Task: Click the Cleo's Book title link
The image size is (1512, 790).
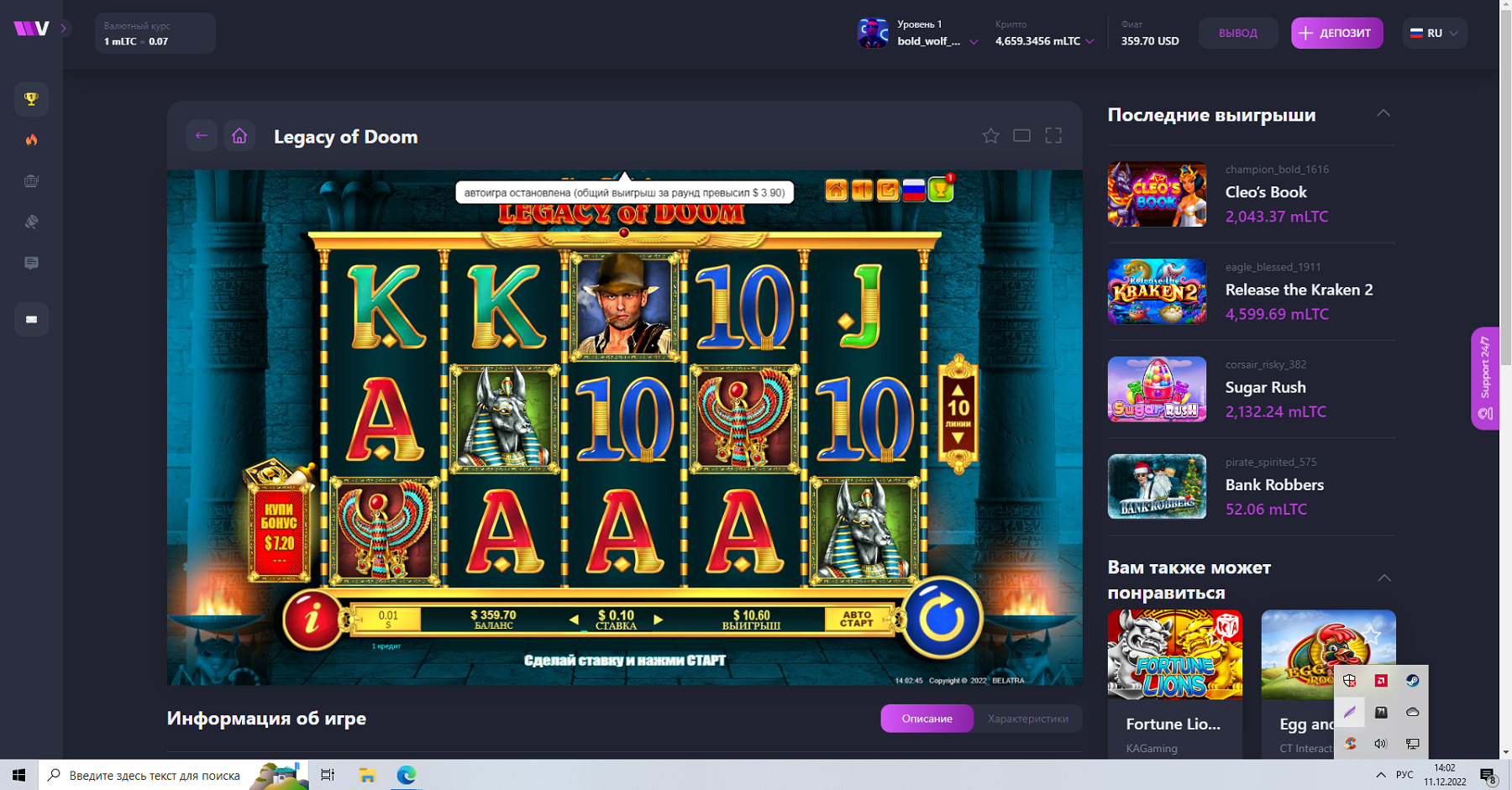Action: tap(1266, 192)
